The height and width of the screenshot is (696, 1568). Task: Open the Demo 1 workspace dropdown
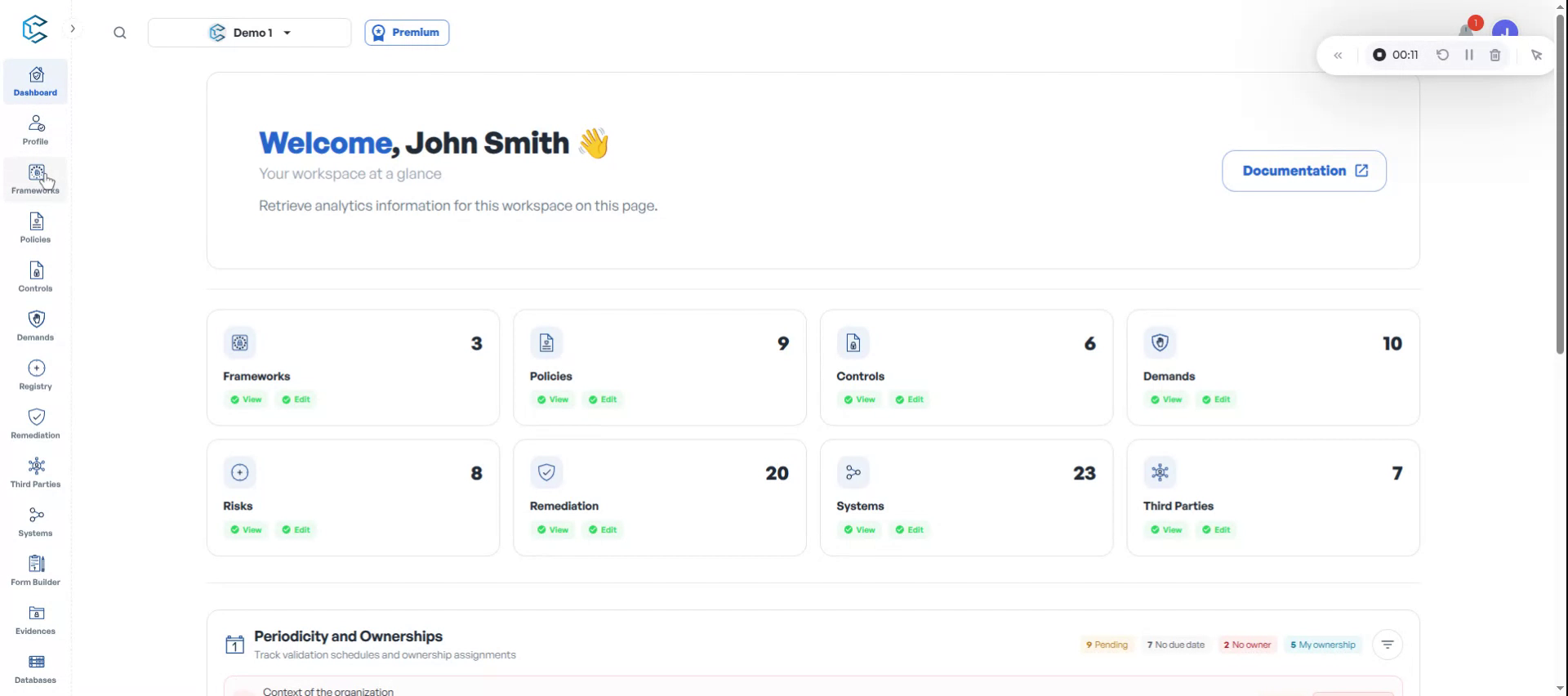click(249, 33)
